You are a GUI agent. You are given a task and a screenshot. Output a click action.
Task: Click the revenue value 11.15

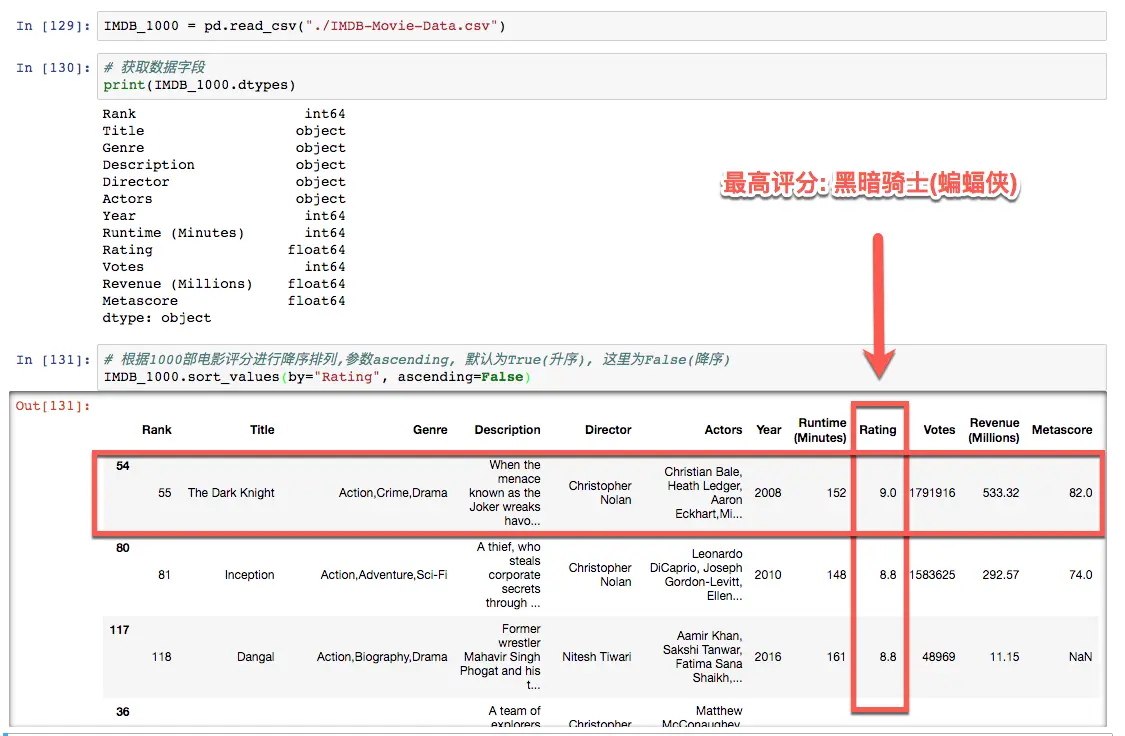tap(1004, 656)
